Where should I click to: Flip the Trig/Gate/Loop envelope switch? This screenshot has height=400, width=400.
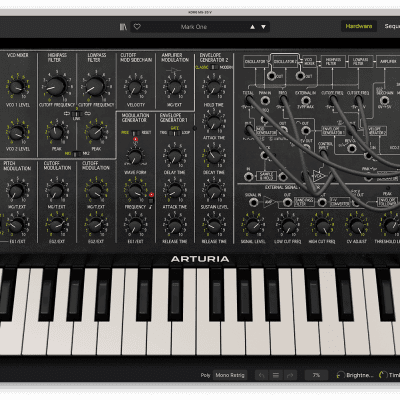[174, 133]
